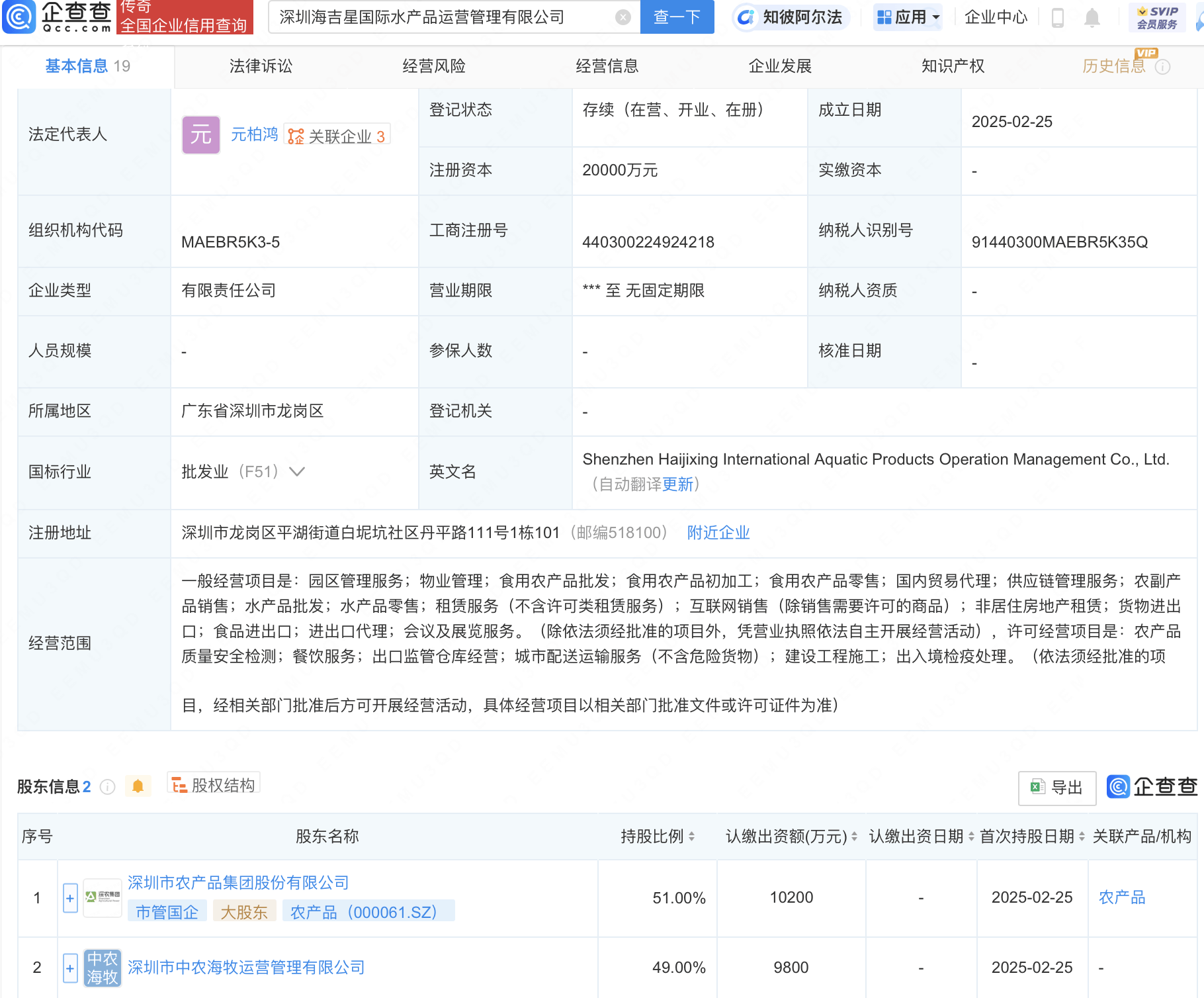Click the 中农海牧 shareholder avatar
1204x998 pixels.
pyautogui.click(x=103, y=968)
